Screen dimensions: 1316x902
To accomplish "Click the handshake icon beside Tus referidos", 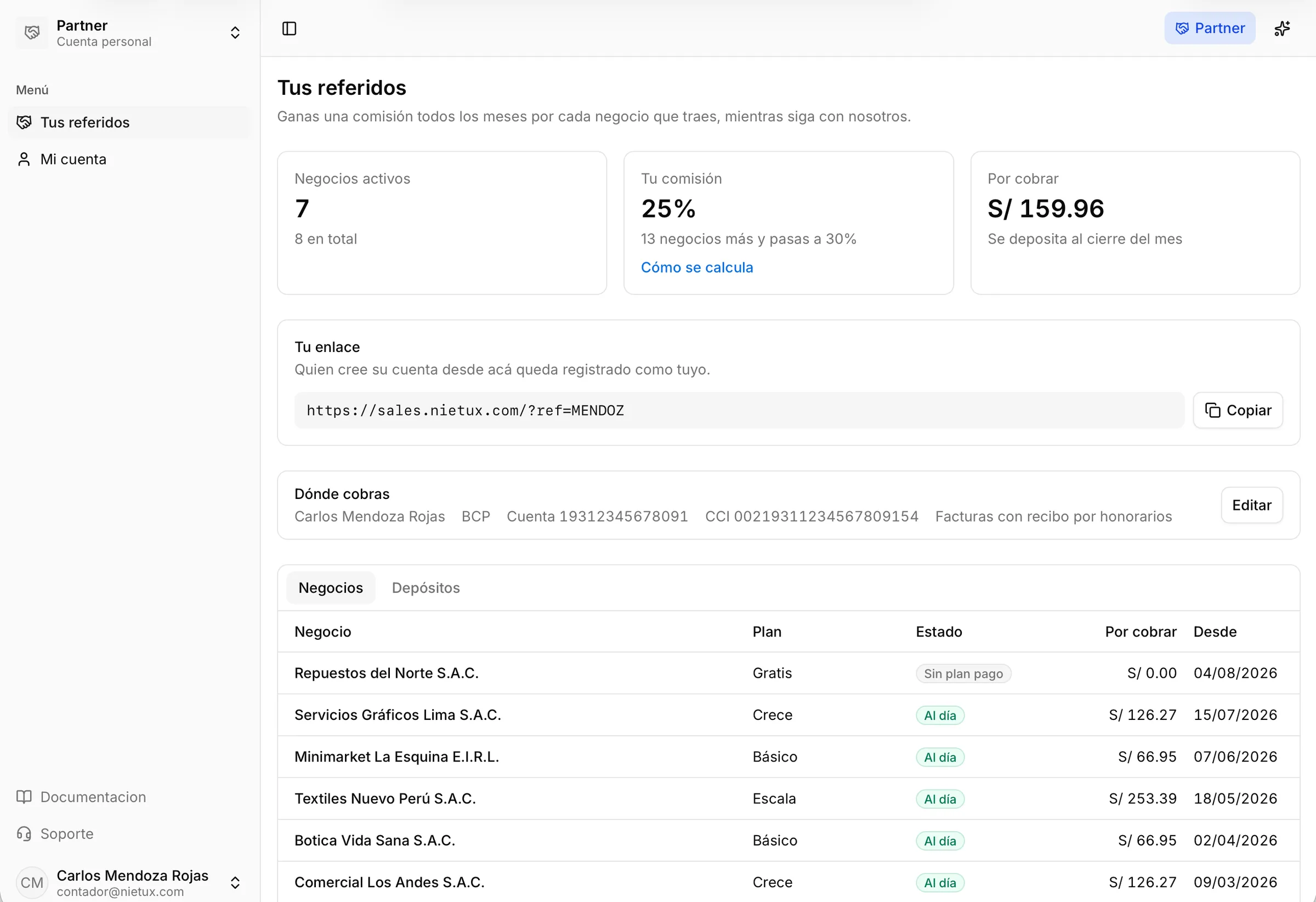I will 24,122.
